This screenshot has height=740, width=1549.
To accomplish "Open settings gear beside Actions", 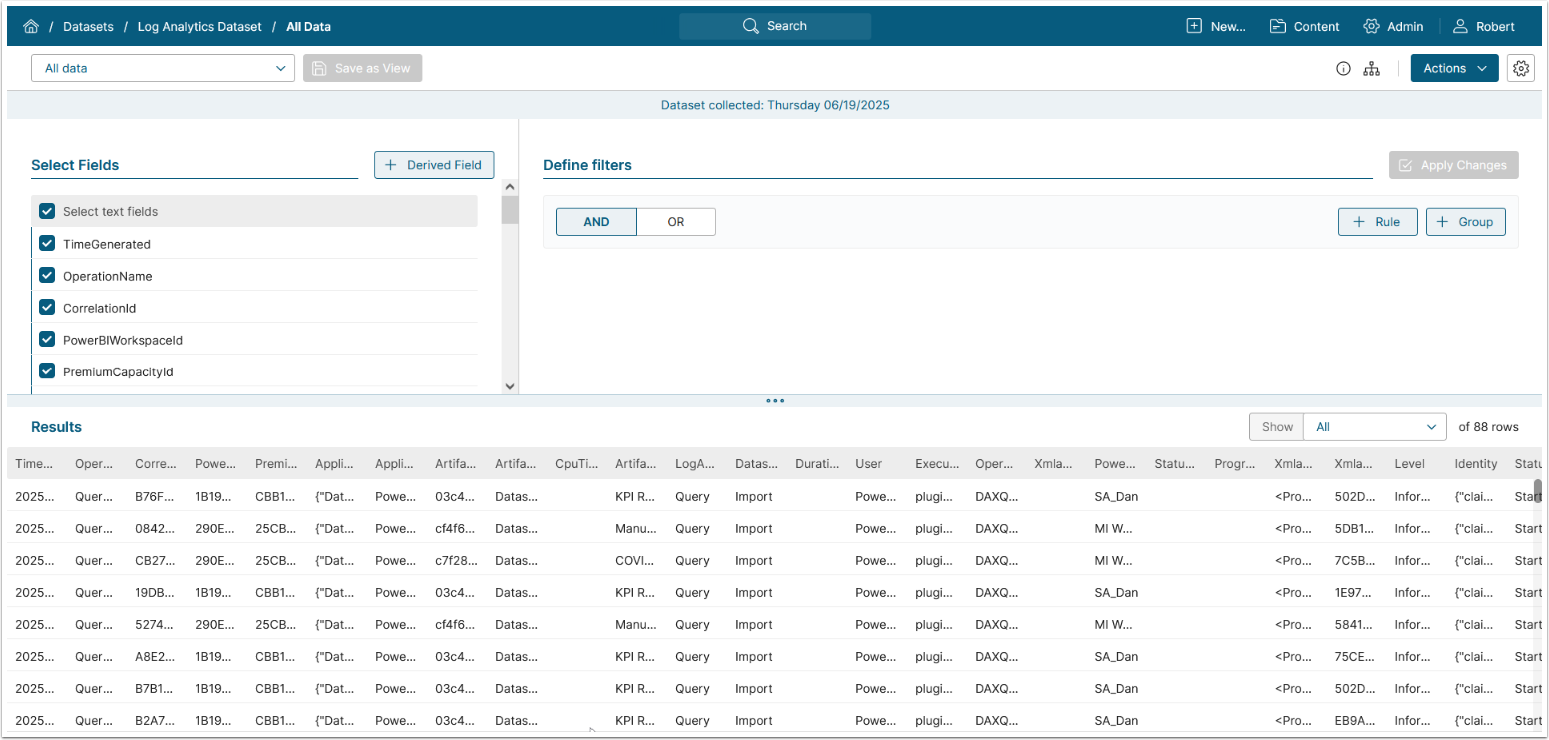I will (x=1521, y=68).
